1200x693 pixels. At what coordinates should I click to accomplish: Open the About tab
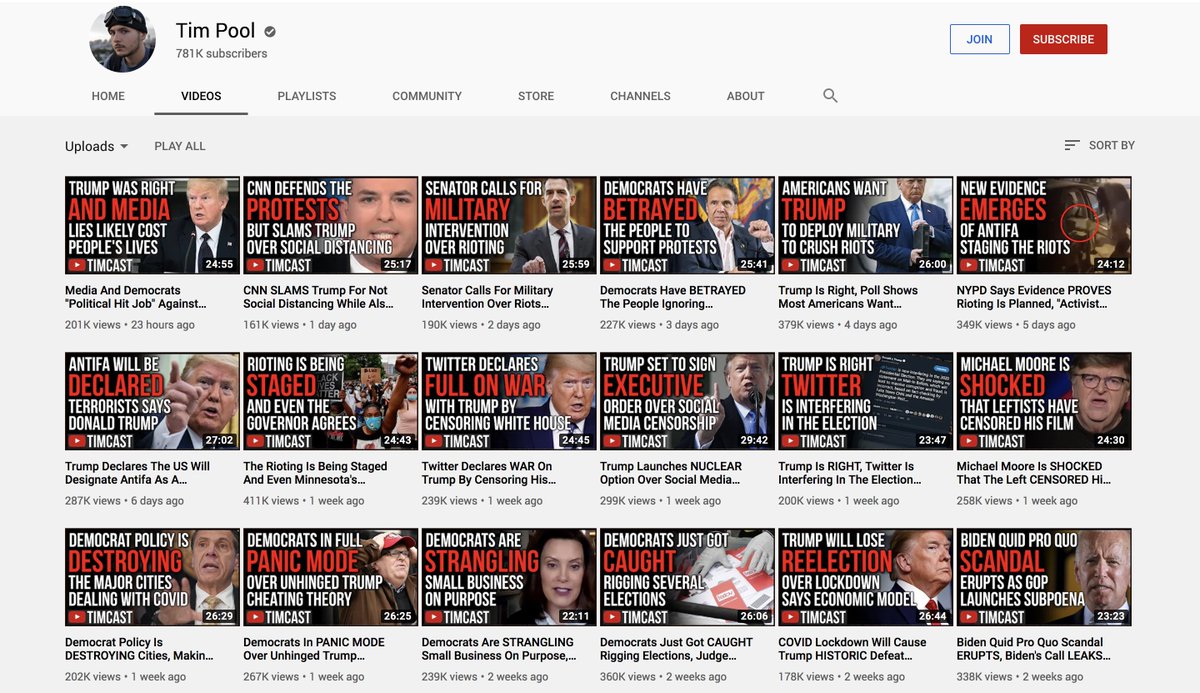tap(746, 96)
